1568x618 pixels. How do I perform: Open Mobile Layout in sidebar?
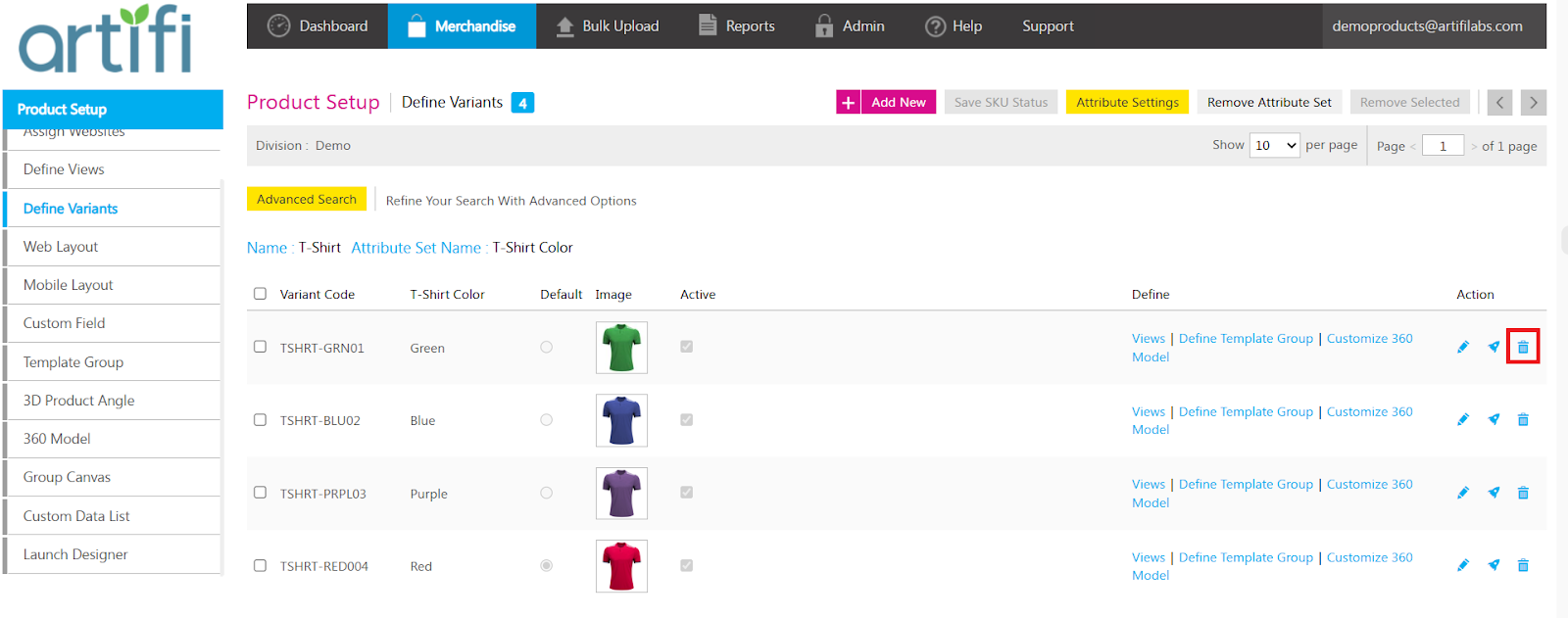(113, 285)
